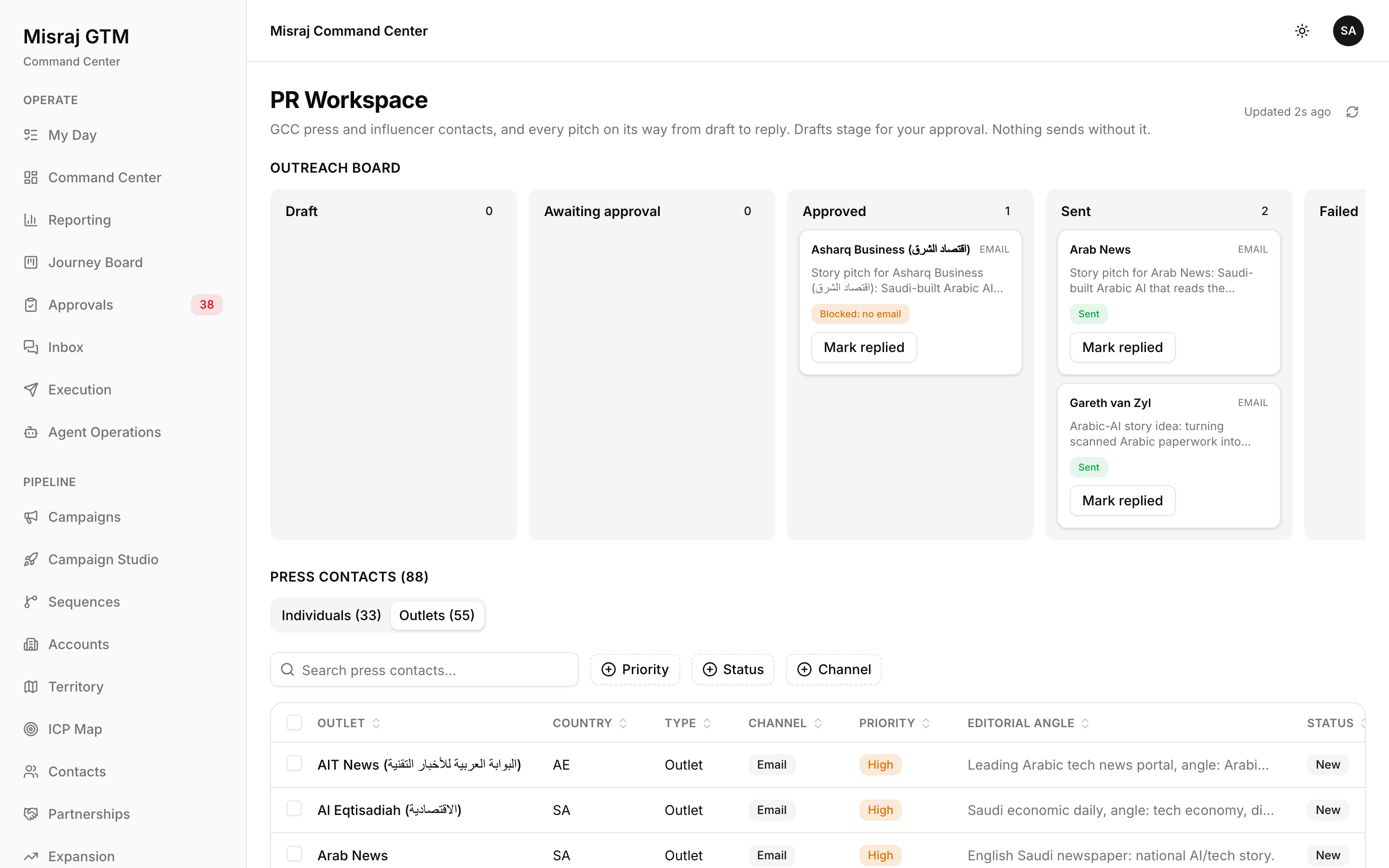Click the New status in Al Eqtisadiah row
This screenshot has width=1389, height=868.
click(x=1328, y=810)
